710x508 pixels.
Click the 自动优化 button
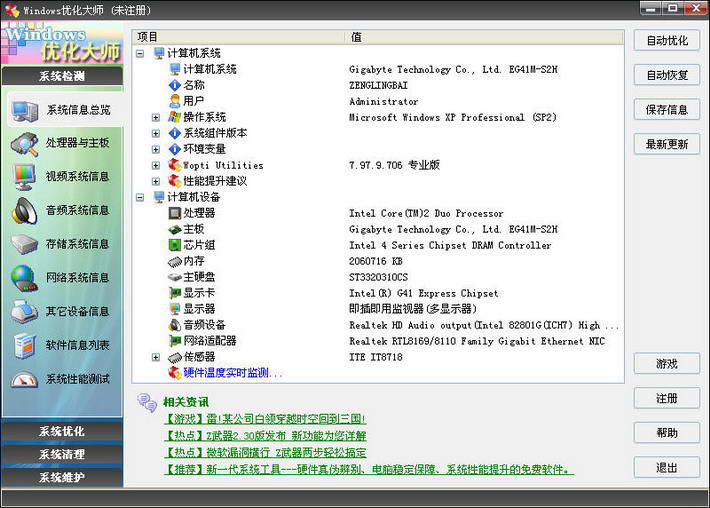click(667, 41)
